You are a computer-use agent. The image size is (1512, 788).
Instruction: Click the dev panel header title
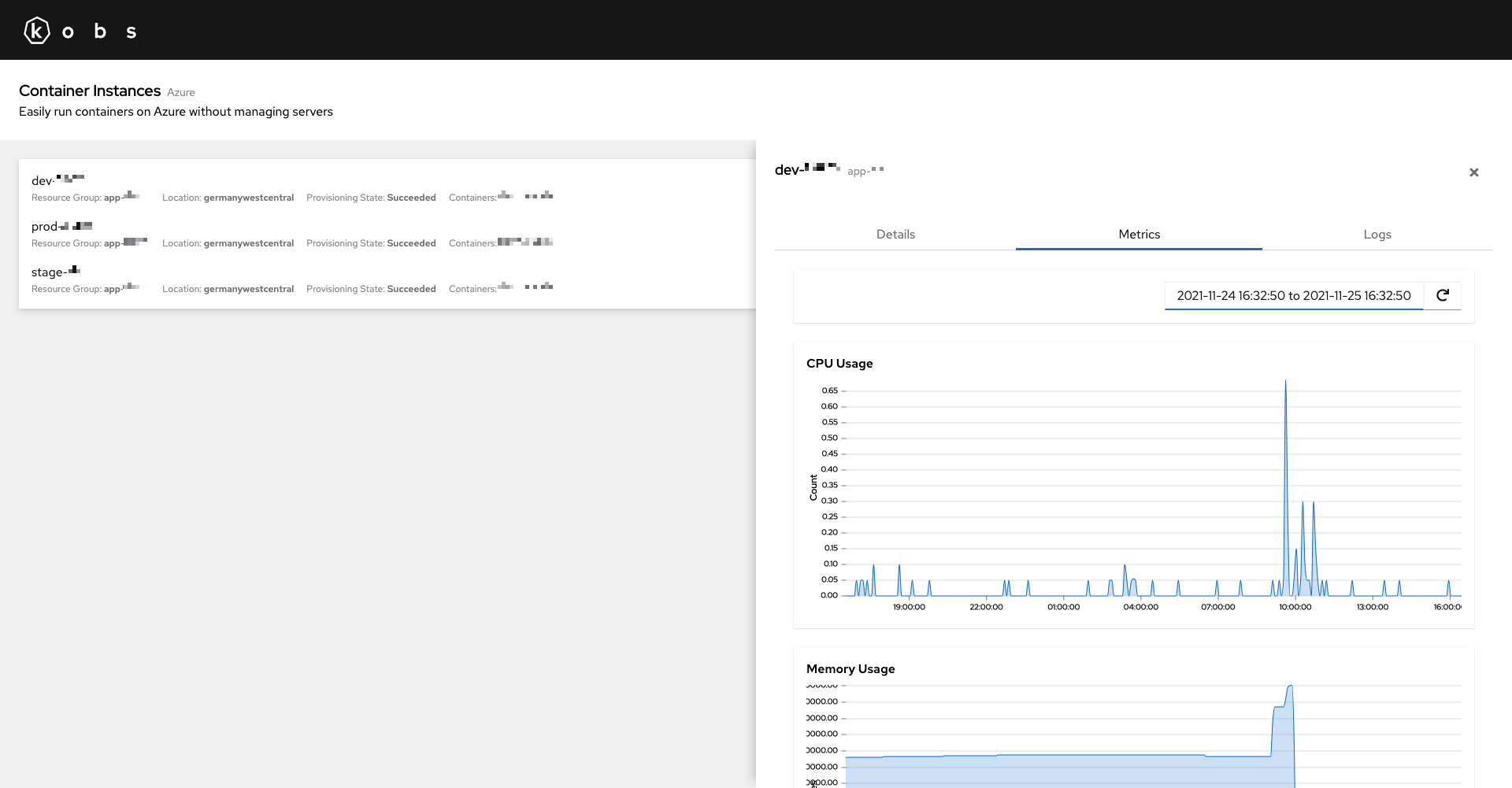808,169
